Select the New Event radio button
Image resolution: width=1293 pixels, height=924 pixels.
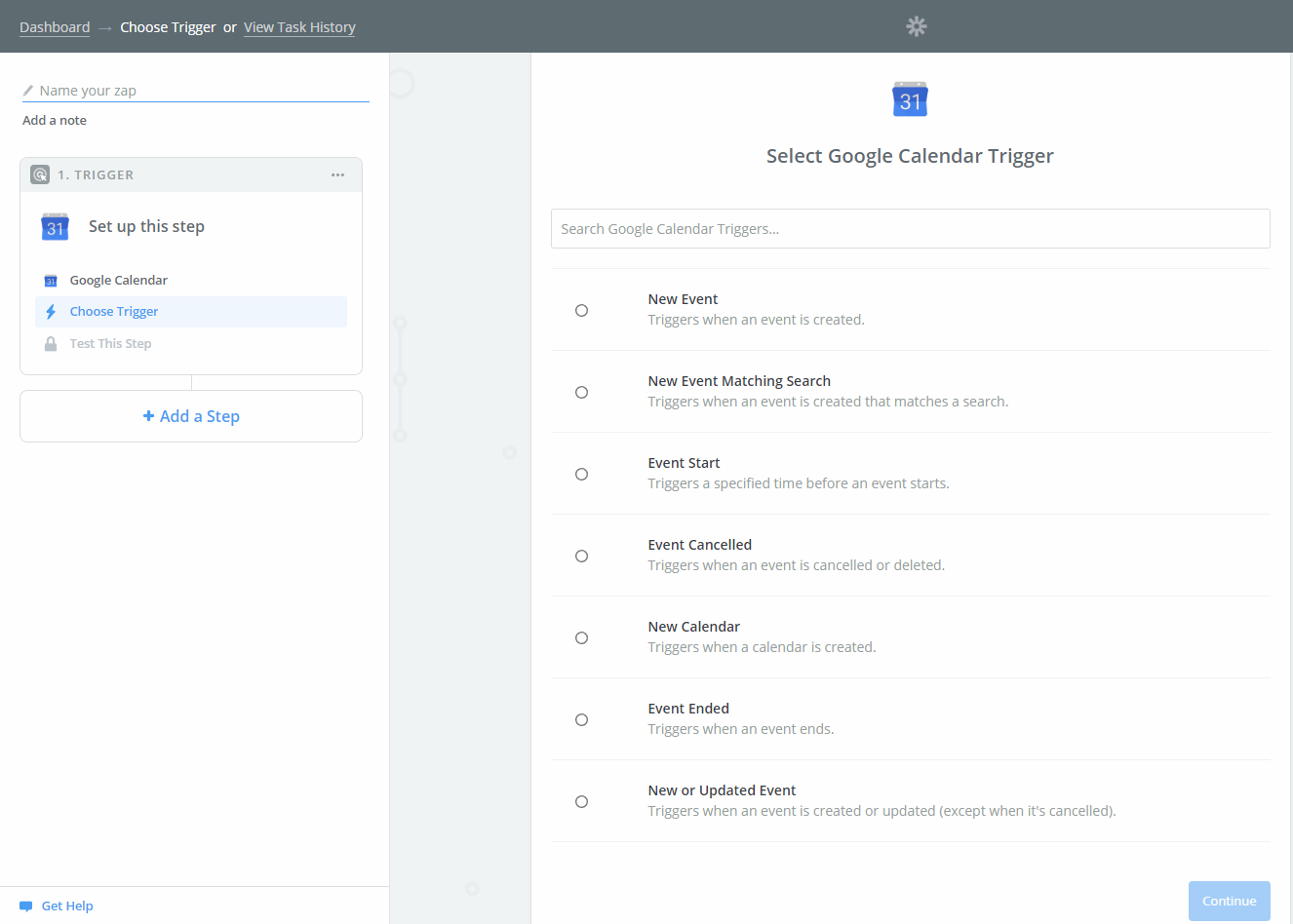(x=581, y=310)
